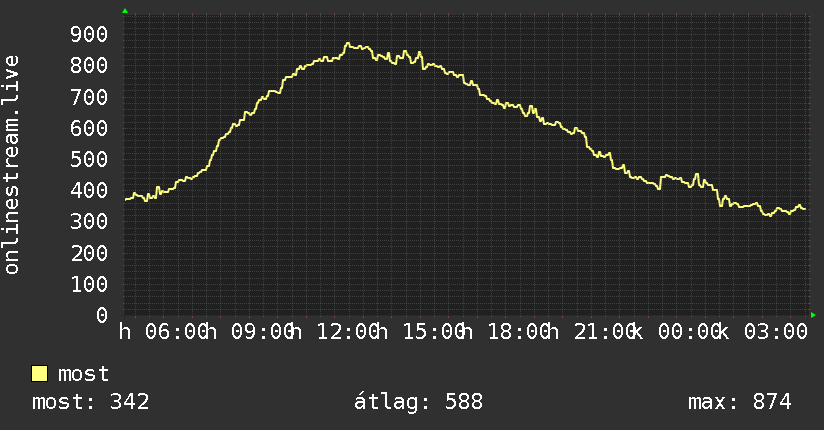This screenshot has width=824, height=430.
Task: Click the 06:00 time label on X axis
Action: click(177, 332)
